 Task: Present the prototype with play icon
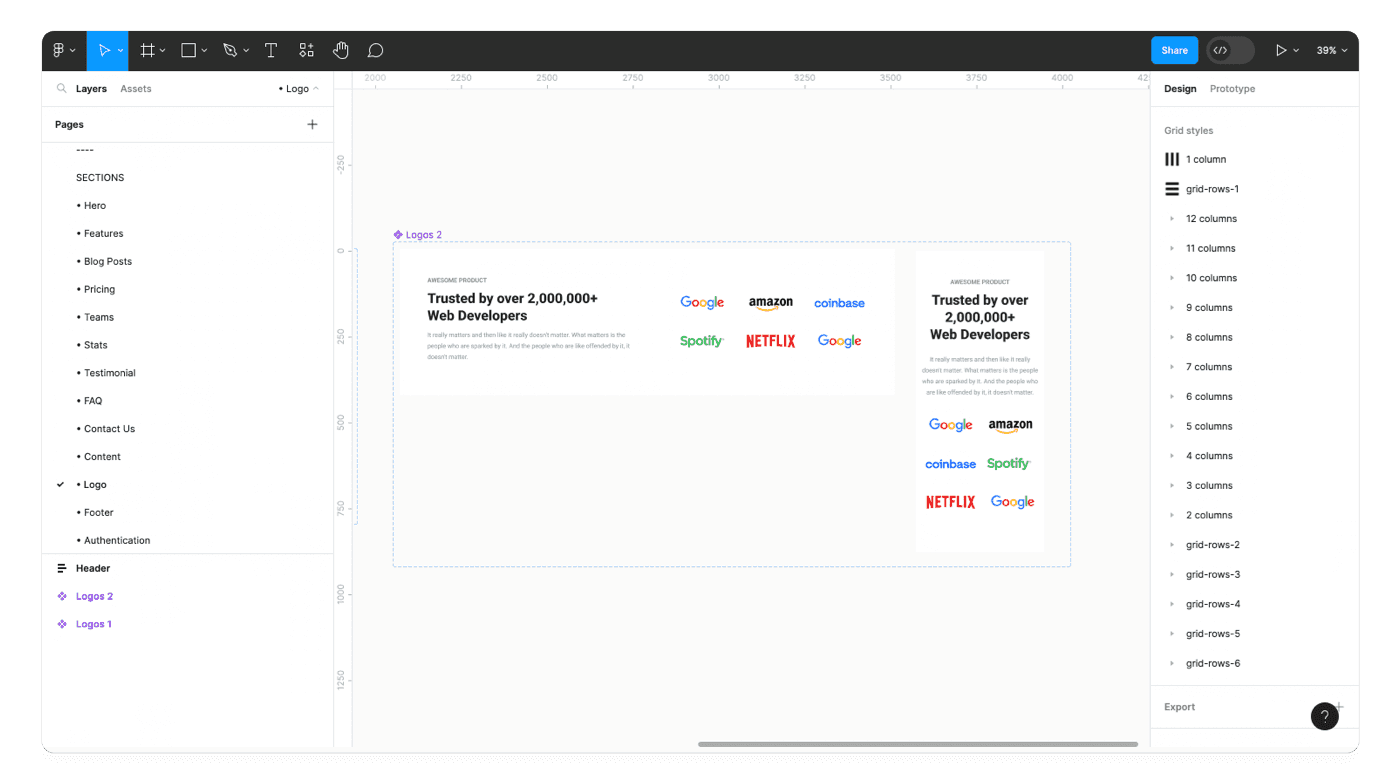[1281, 50]
